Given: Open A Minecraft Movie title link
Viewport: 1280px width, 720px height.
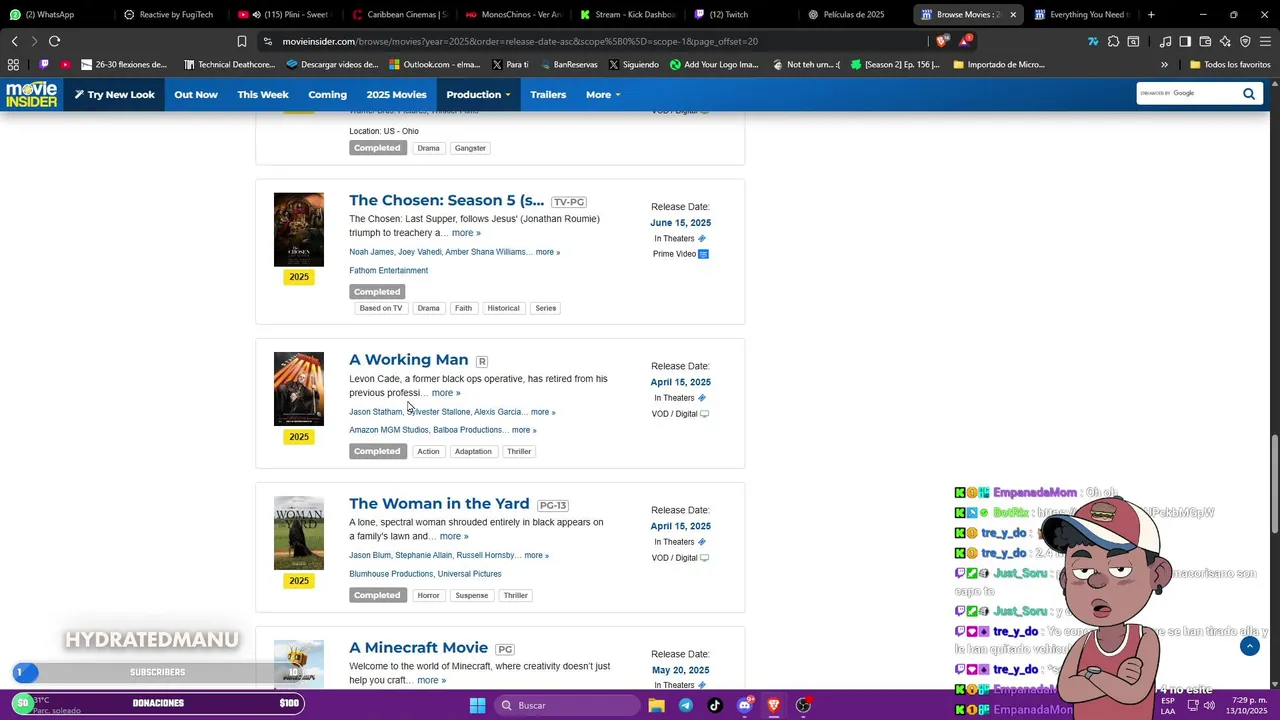Looking at the screenshot, I should [x=418, y=648].
